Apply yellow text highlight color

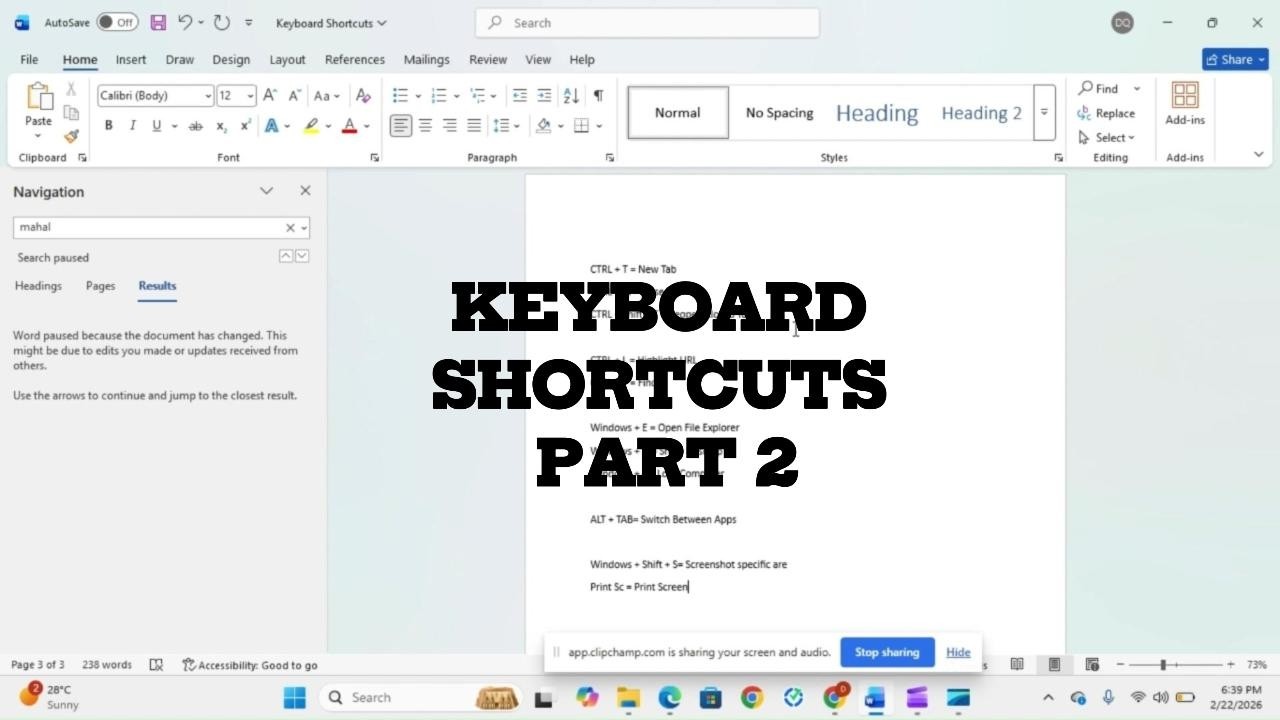click(x=312, y=125)
